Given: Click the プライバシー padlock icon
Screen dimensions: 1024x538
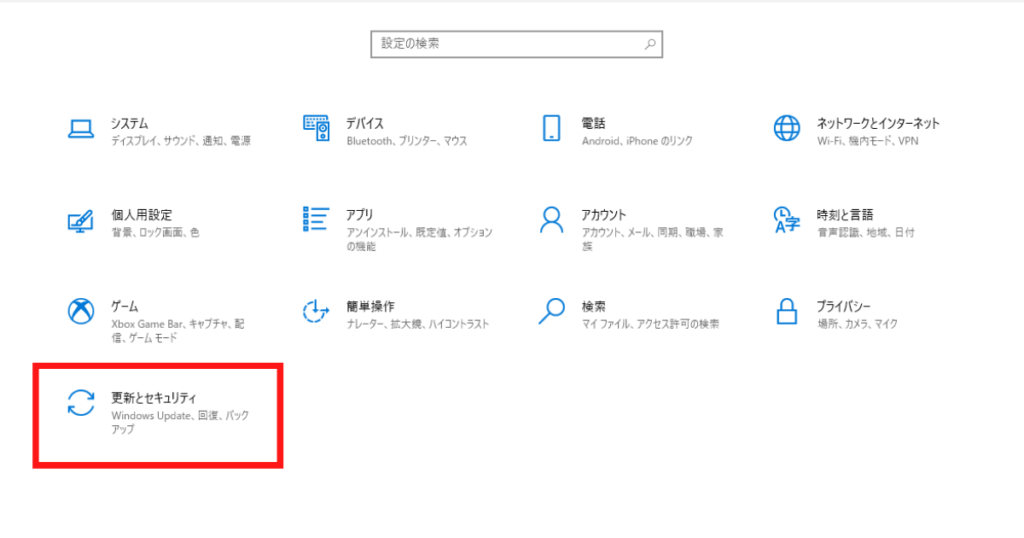Looking at the screenshot, I should [786, 311].
